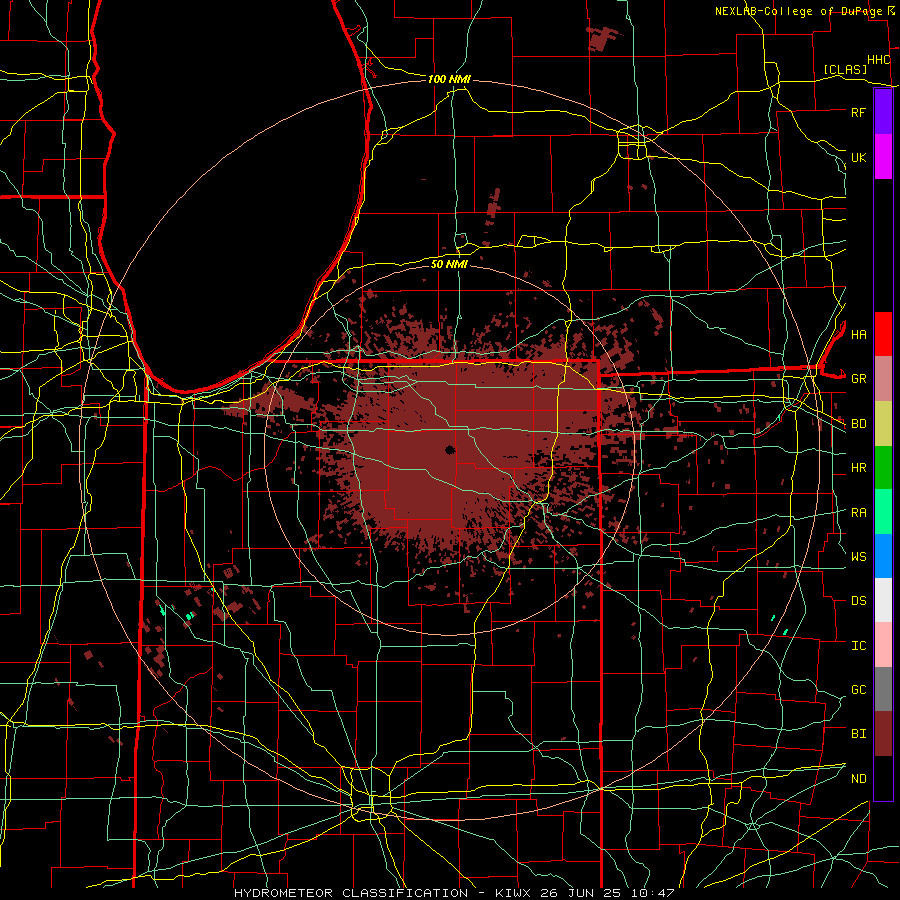Click the "NEXLAB-College of DuPage" credit text

(800, 11)
